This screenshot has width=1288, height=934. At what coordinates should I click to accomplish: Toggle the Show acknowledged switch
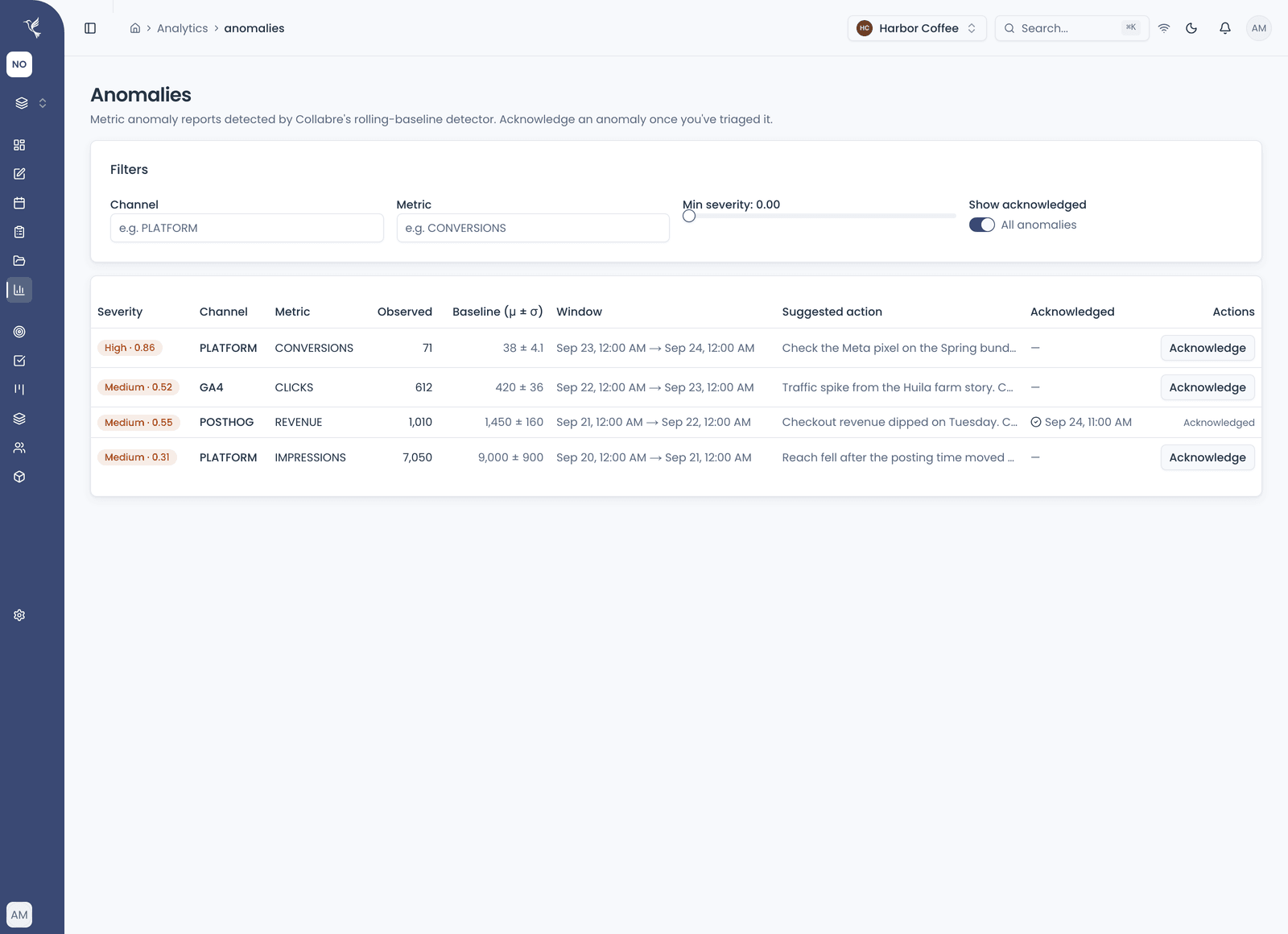coord(982,225)
